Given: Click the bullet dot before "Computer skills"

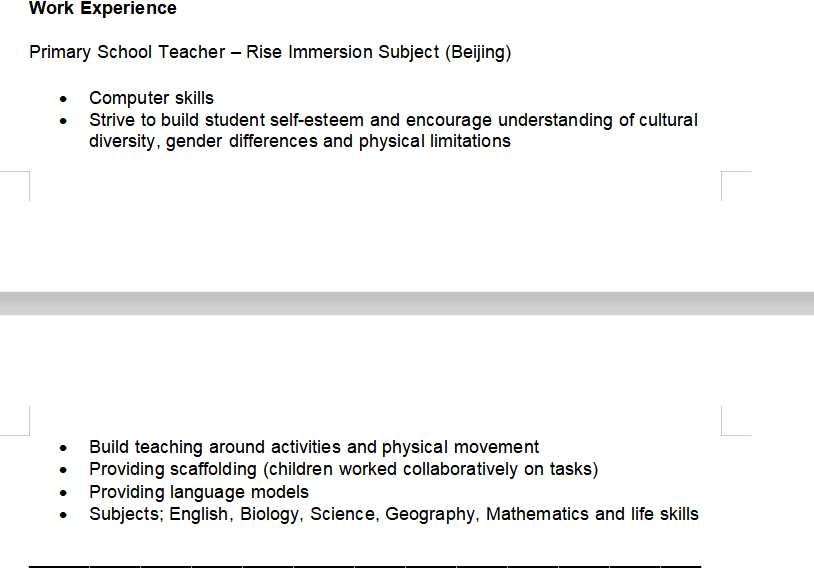Looking at the screenshot, I should click(65, 99).
